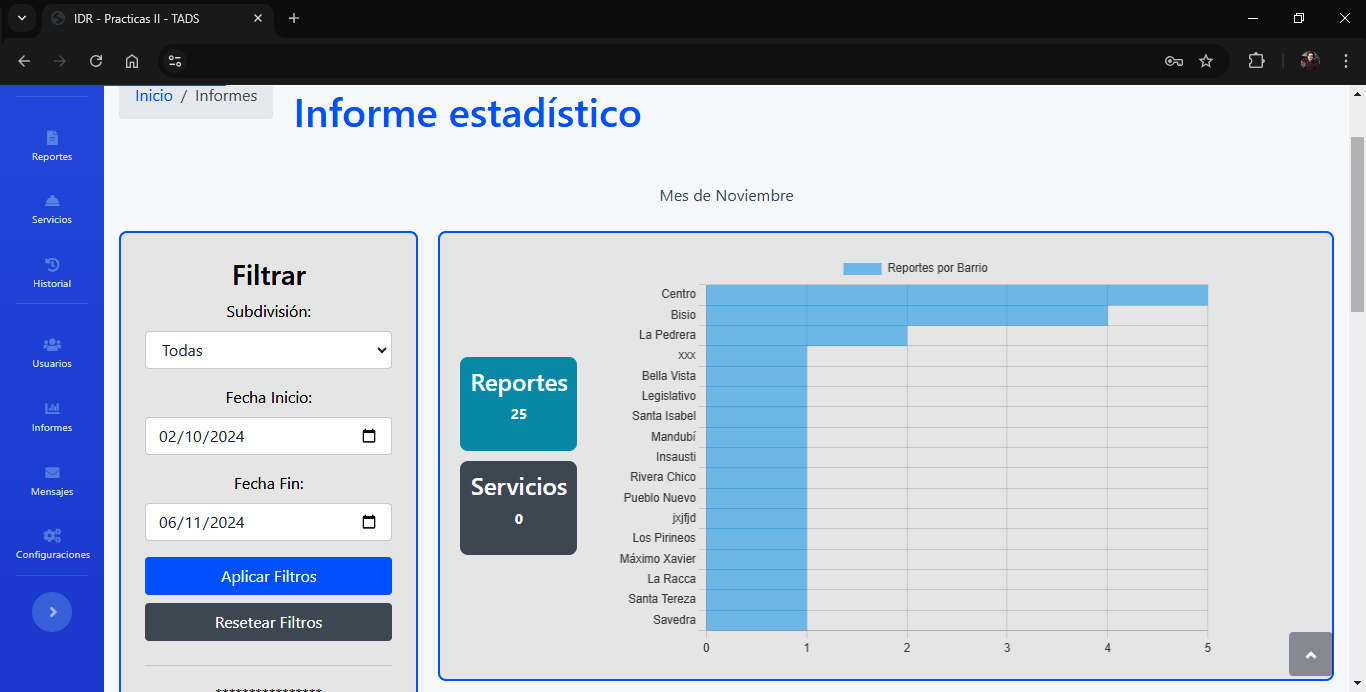Viewport: 1366px width, 692px height.
Task: Click Resetear Filtros button
Action: click(268, 622)
